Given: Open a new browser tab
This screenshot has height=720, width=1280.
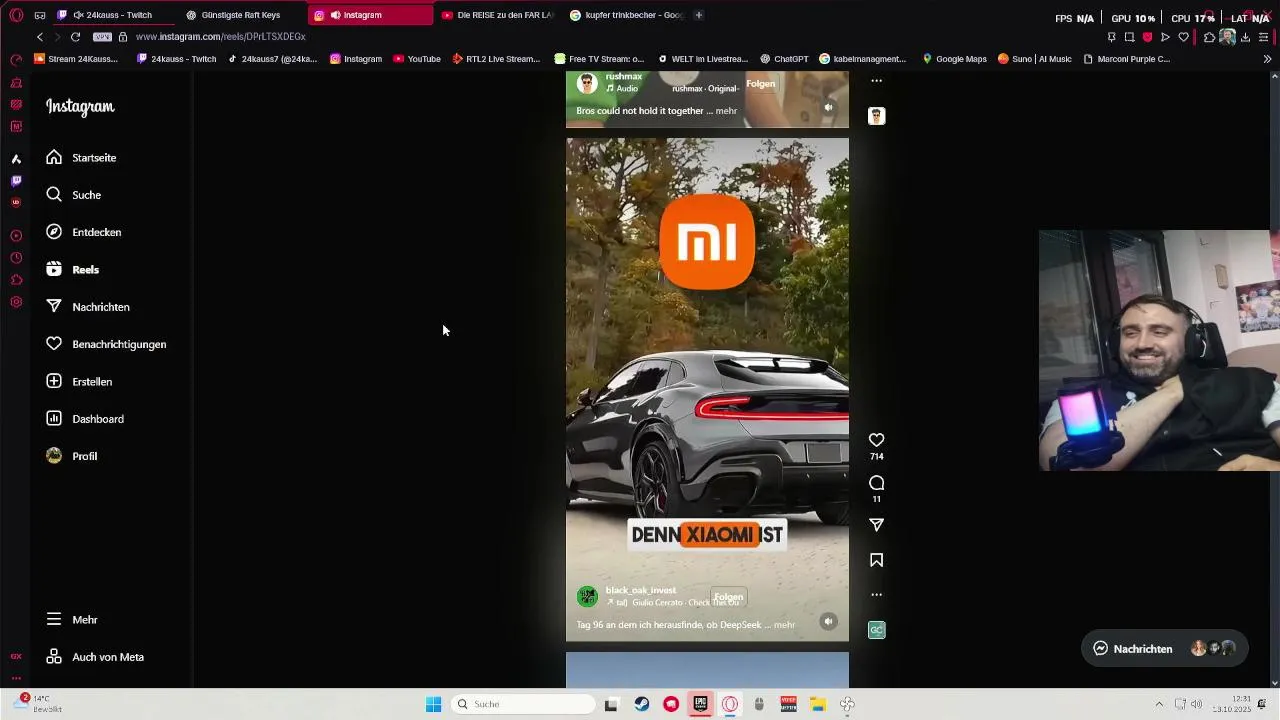Looking at the screenshot, I should 698,15.
